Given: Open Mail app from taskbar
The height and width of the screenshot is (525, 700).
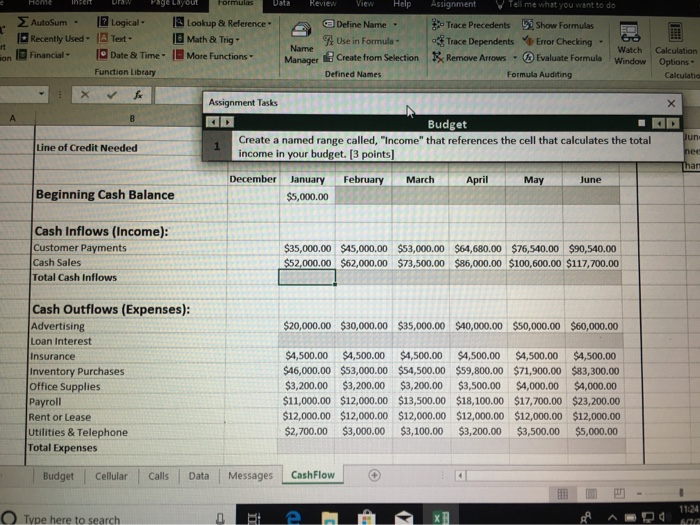Looking at the screenshot, I should [403, 518].
